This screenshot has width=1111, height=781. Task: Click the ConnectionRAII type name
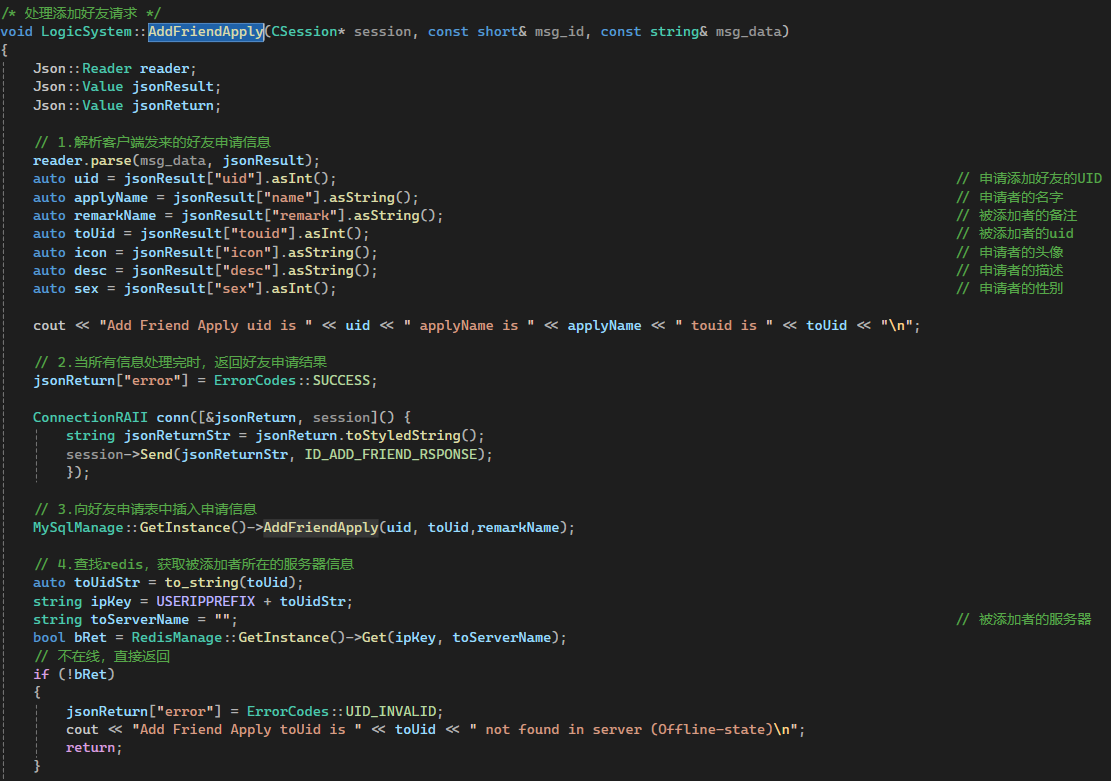point(90,417)
